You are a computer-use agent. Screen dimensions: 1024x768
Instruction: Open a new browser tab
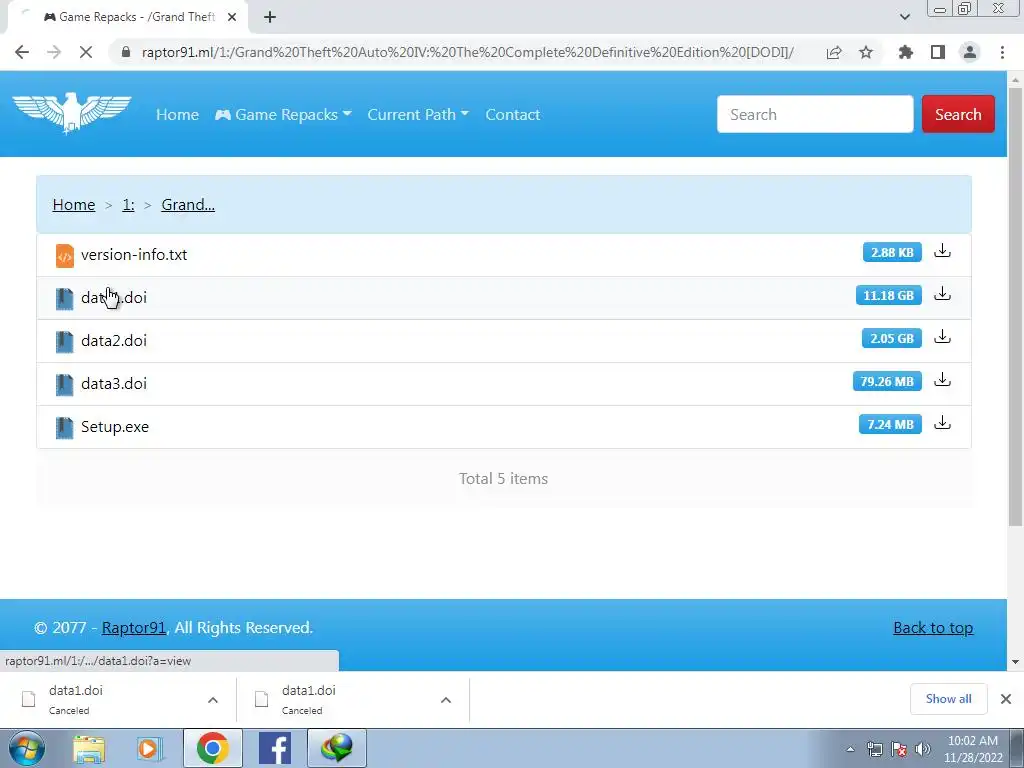click(x=270, y=17)
